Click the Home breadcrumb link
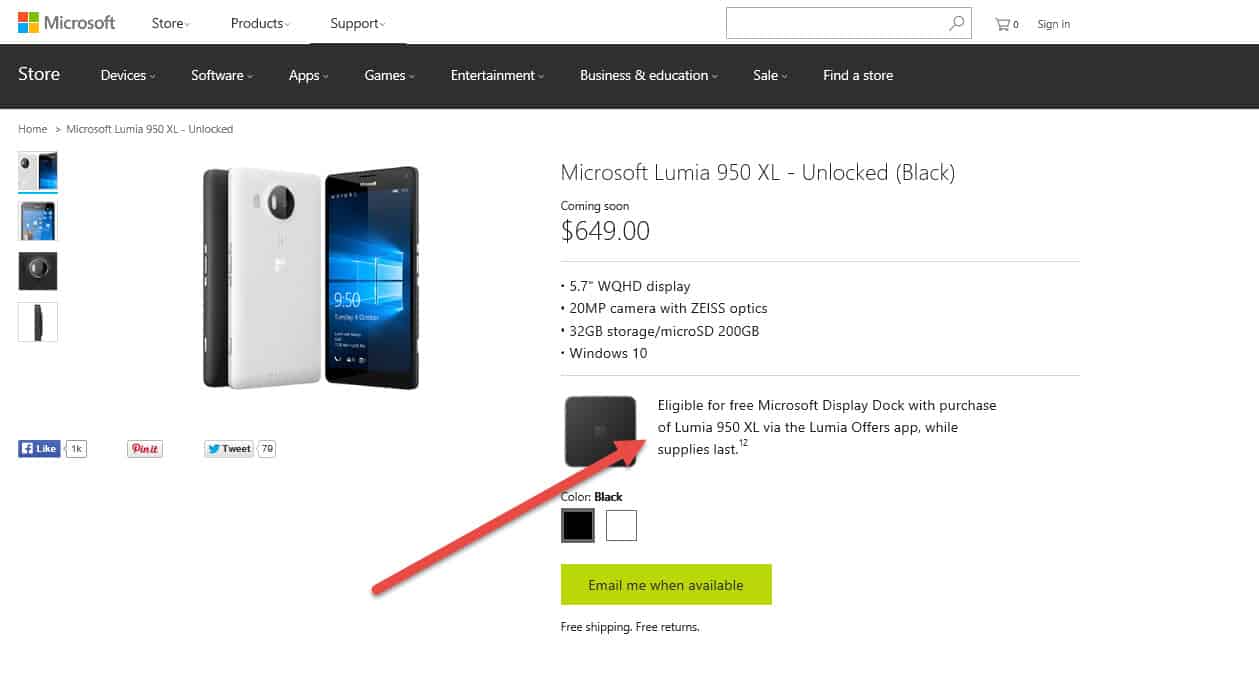The width and height of the screenshot is (1259, 677). tap(32, 129)
